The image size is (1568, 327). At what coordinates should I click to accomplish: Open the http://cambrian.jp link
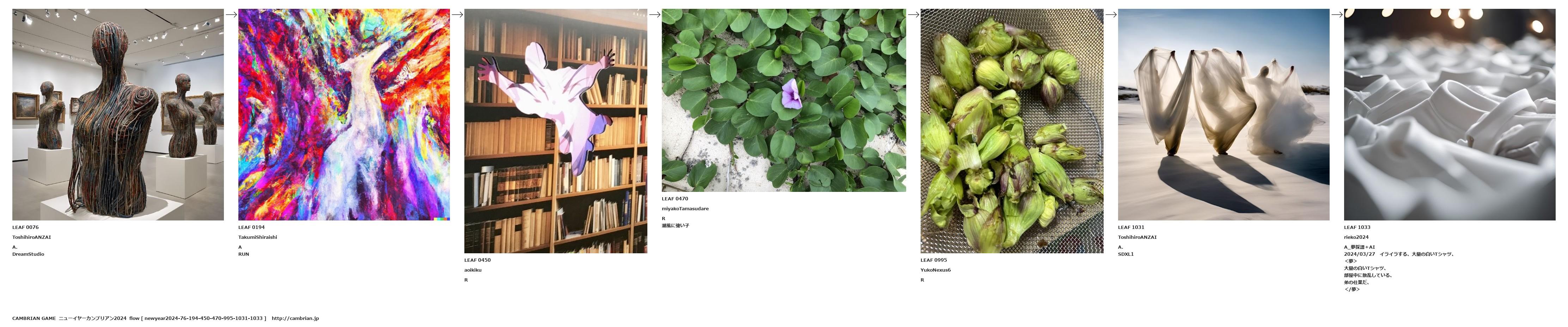tap(295, 318)
